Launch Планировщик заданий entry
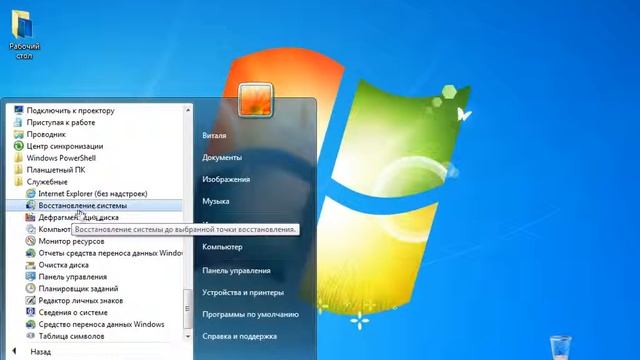The width and height of the screenshot is (640, 360). [x=78, y=288]
